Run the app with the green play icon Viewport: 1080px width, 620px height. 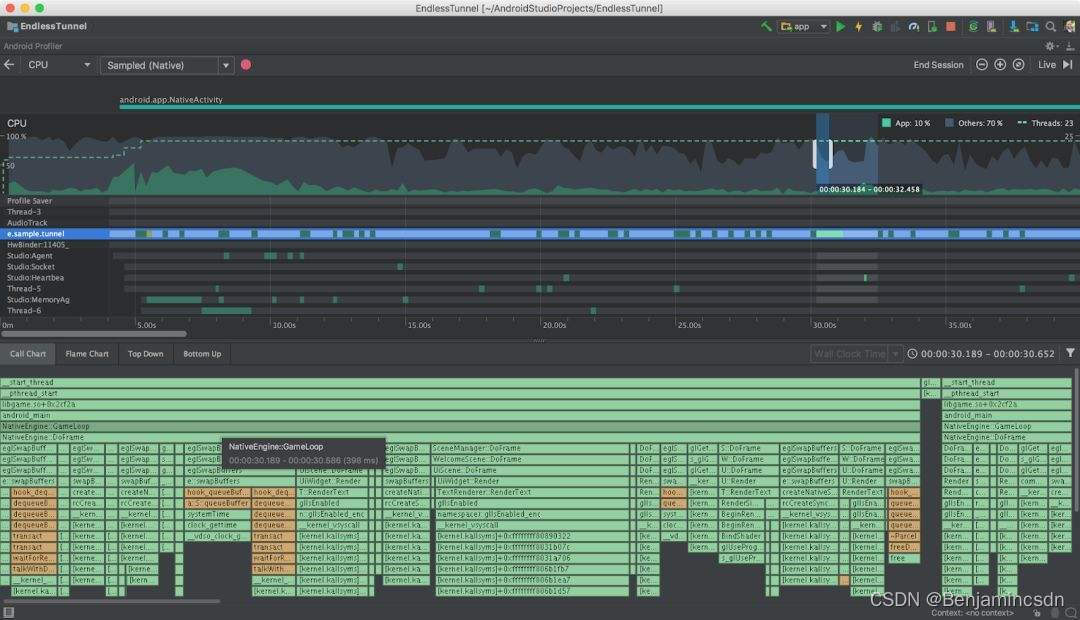pos(840,26)
